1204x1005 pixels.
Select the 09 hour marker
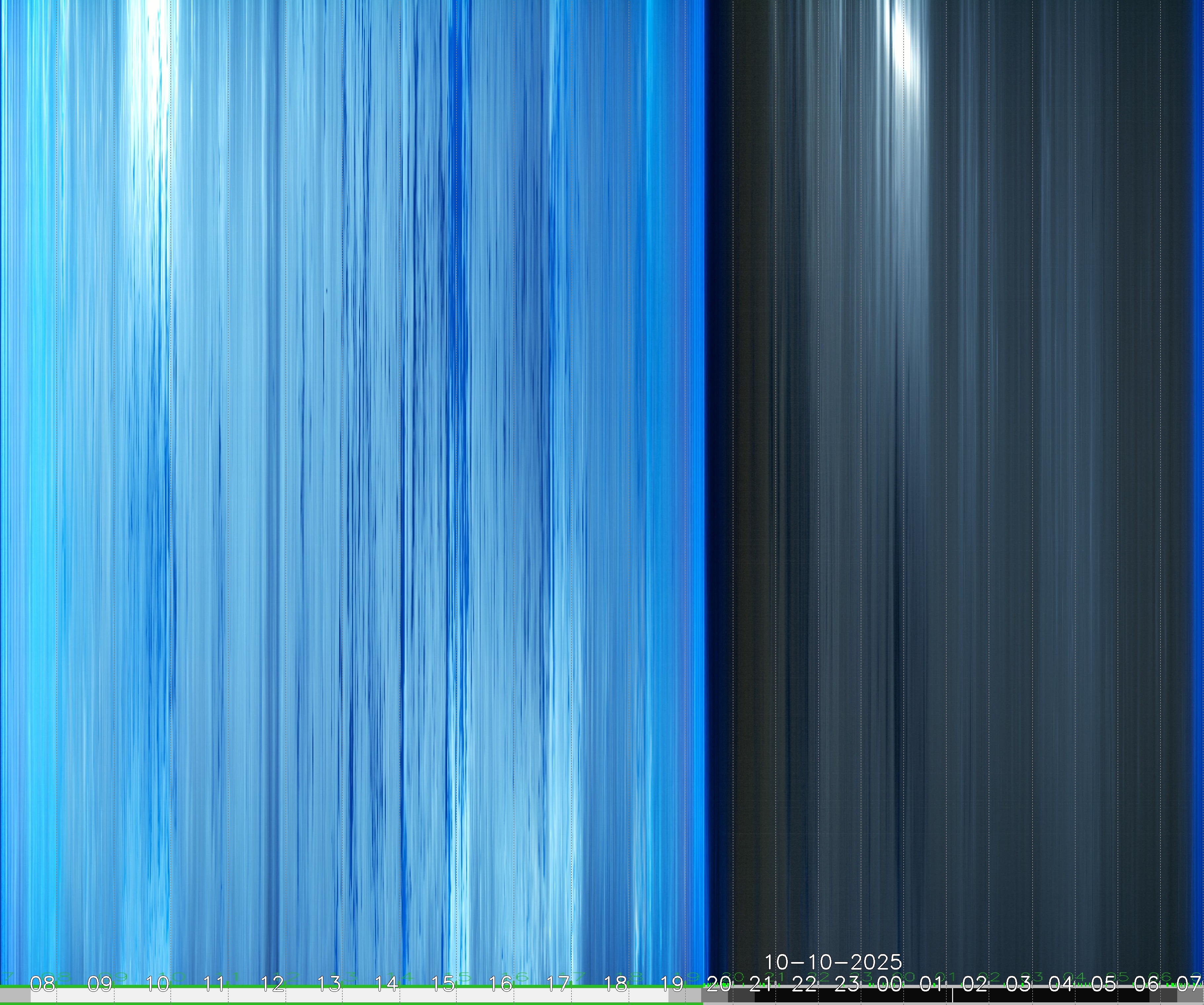[100, 985]
